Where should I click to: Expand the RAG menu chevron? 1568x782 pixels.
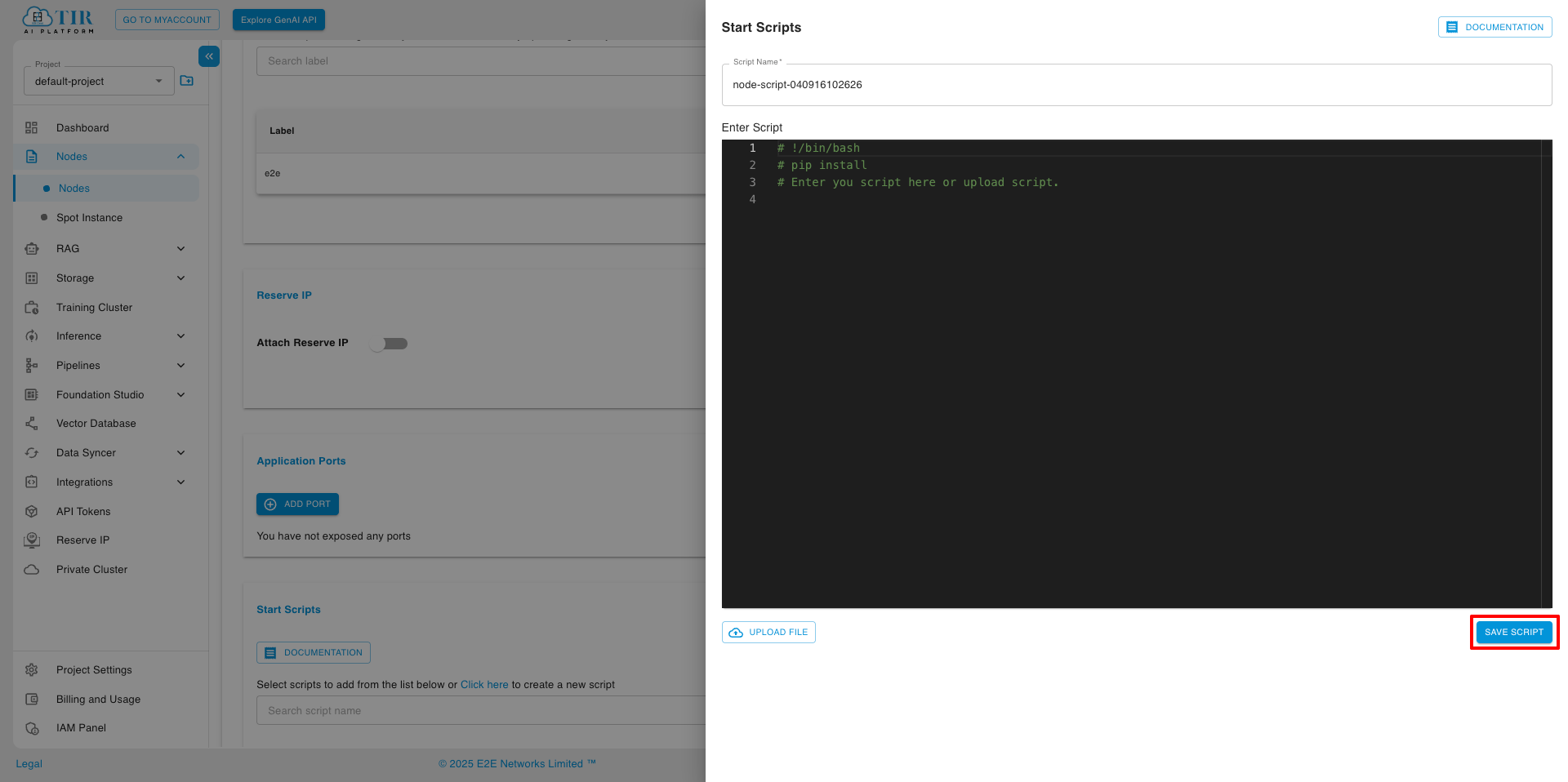(180, 249)
